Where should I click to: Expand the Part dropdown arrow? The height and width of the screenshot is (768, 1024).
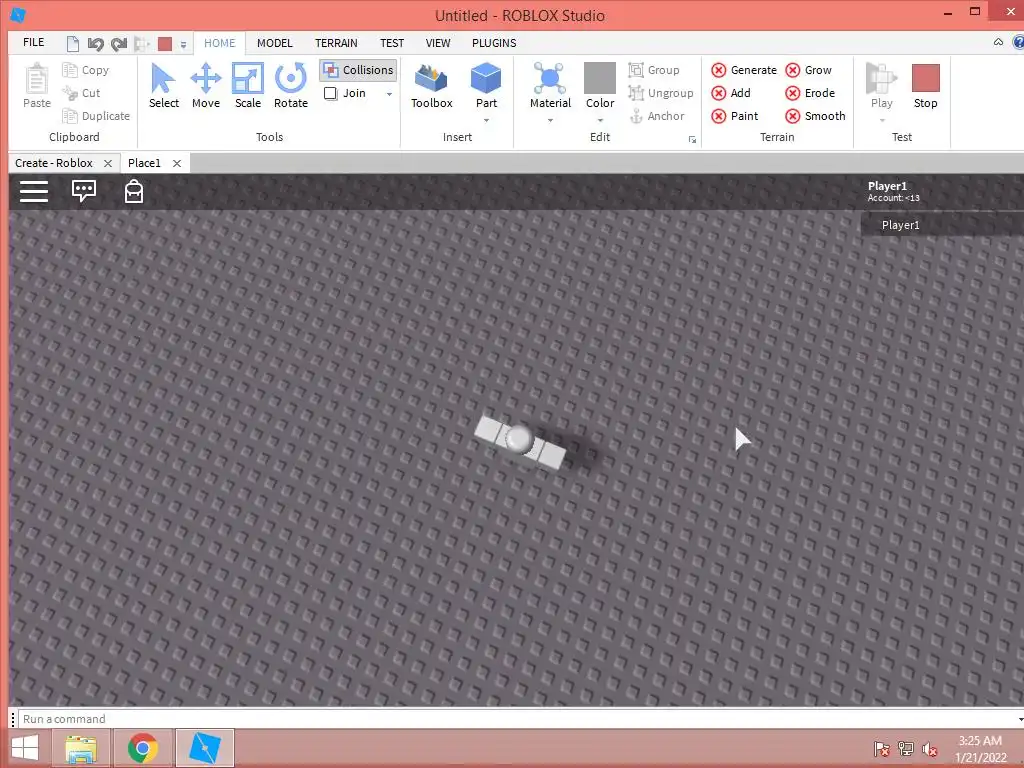[486, 120]
